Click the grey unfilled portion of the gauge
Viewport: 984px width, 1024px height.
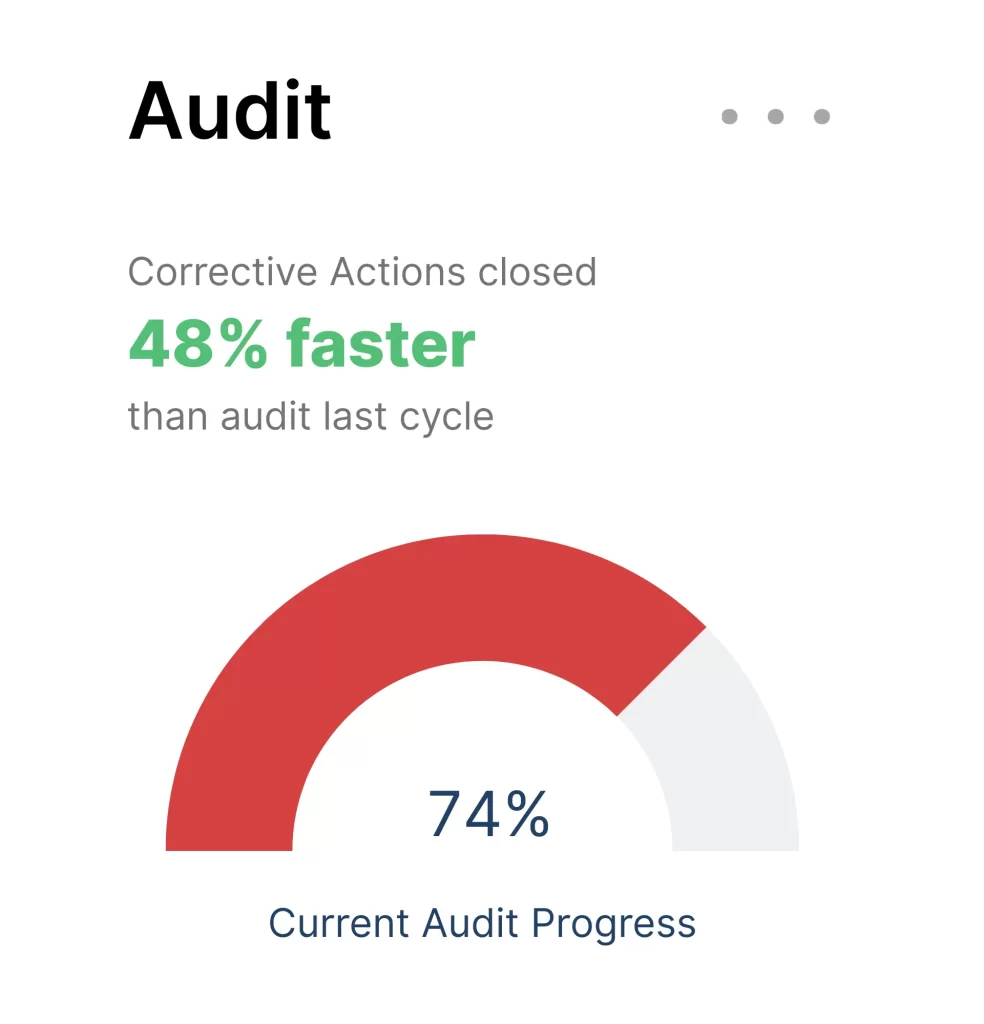point(725,751)
